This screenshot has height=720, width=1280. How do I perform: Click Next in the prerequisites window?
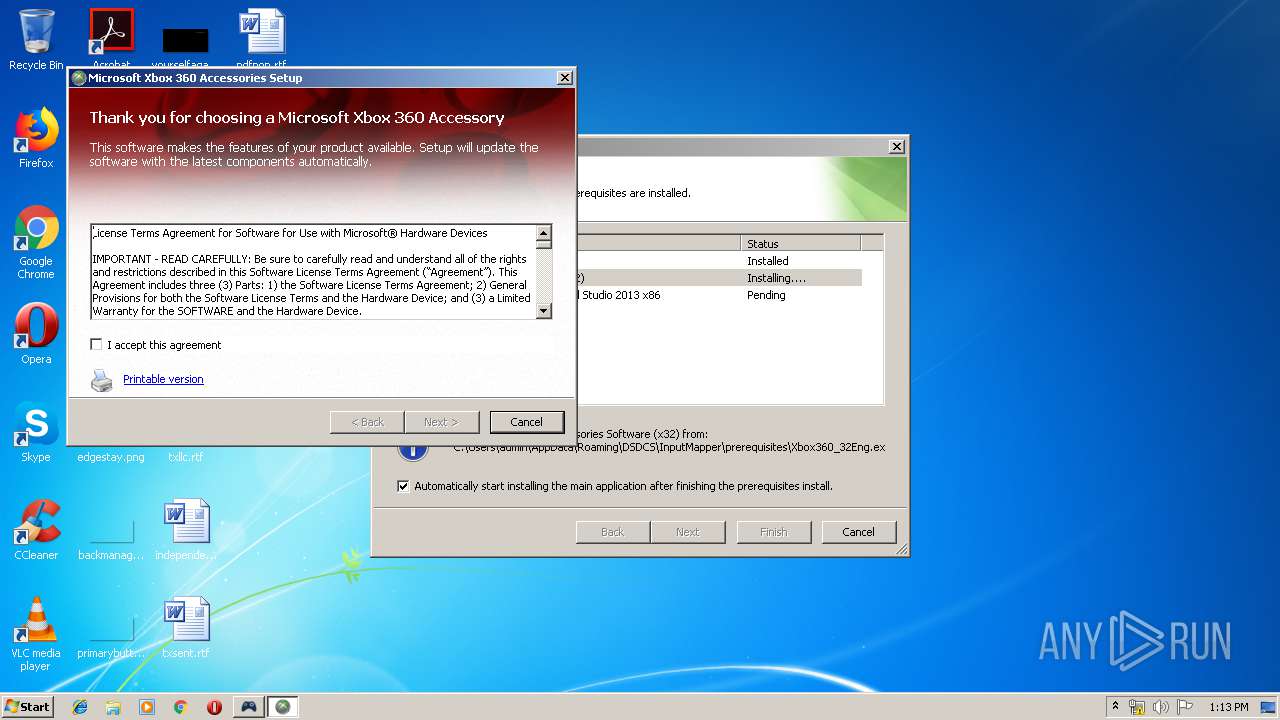coord(687,532)
